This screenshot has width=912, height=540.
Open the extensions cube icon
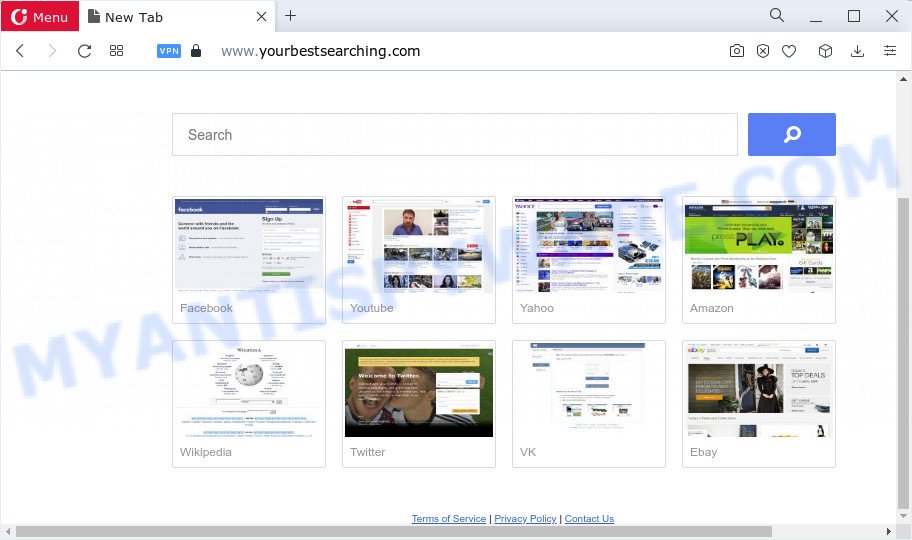click(825, 51)
